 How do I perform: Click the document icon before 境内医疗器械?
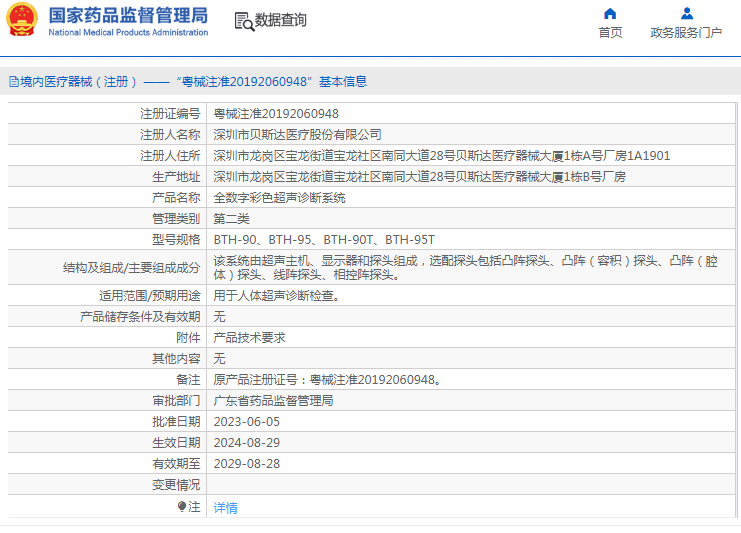coord(14,82)
